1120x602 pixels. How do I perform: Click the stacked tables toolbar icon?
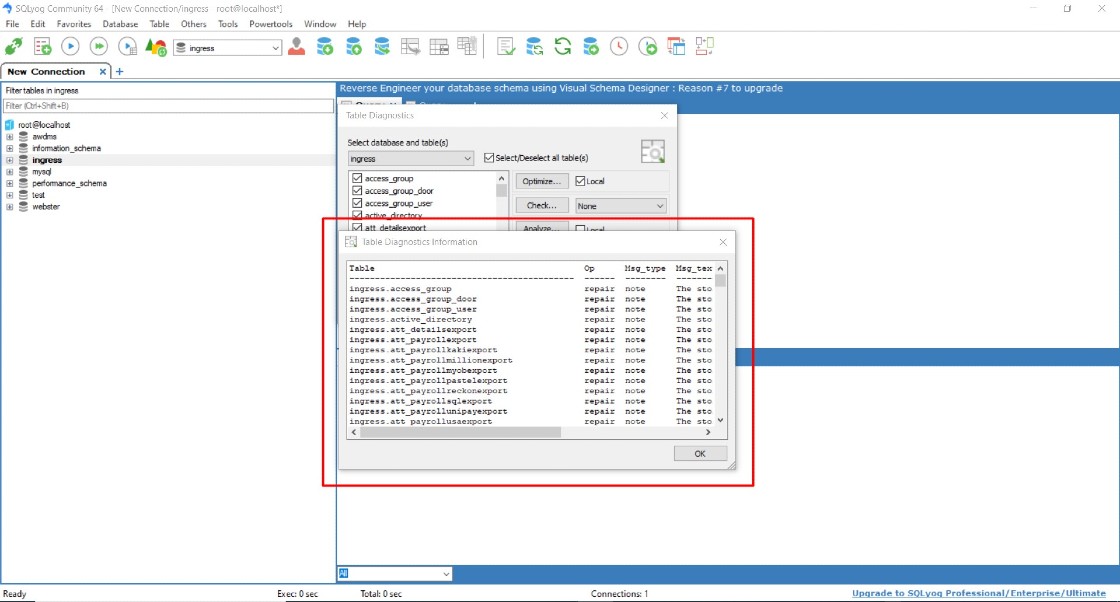467,47
